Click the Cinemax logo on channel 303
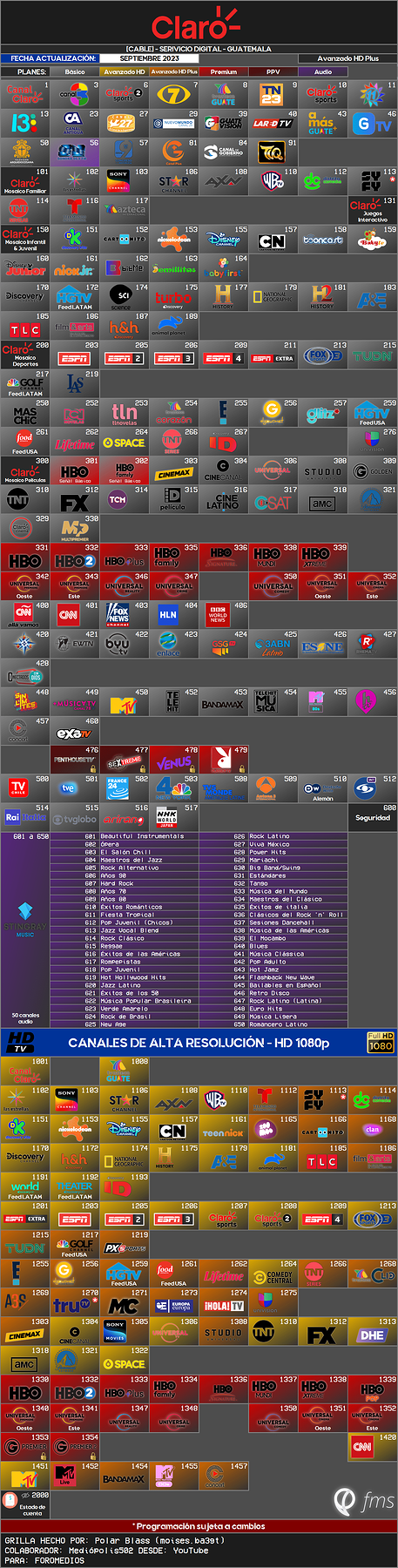398x1568 pixels. 173,474
